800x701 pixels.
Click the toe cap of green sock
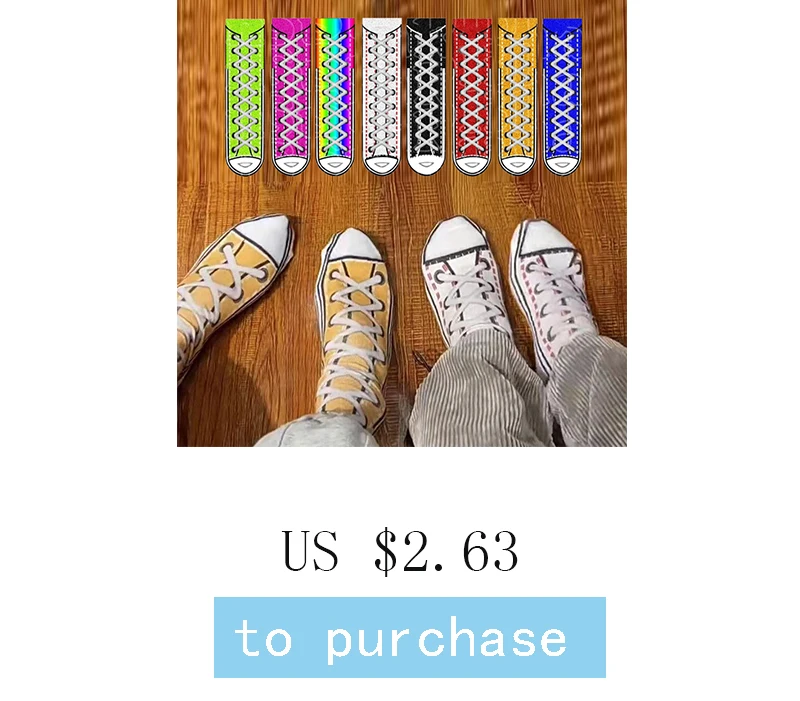245,165
